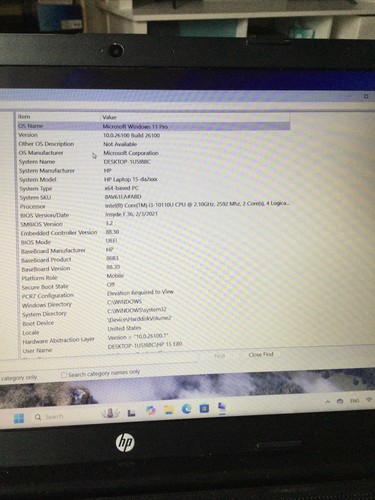Select the System Manufacturer row
Viewport: 375px width, 500px height.
(x=47, y=171)
